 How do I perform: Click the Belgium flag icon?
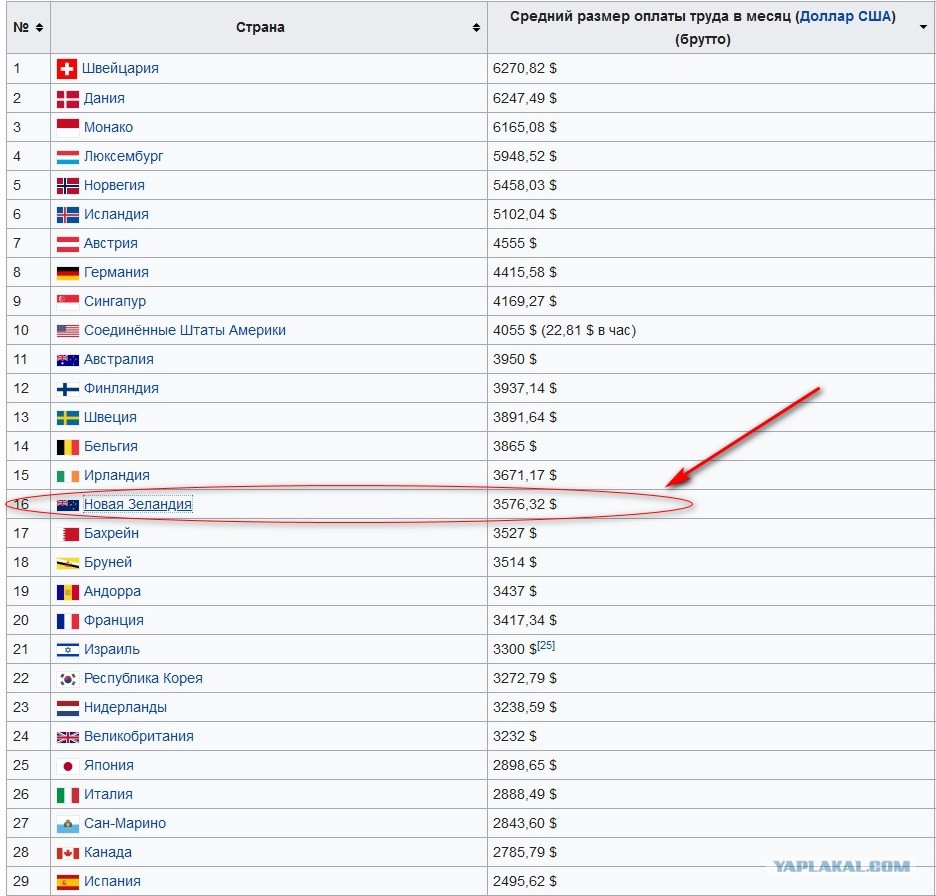[x=67, y=447]
